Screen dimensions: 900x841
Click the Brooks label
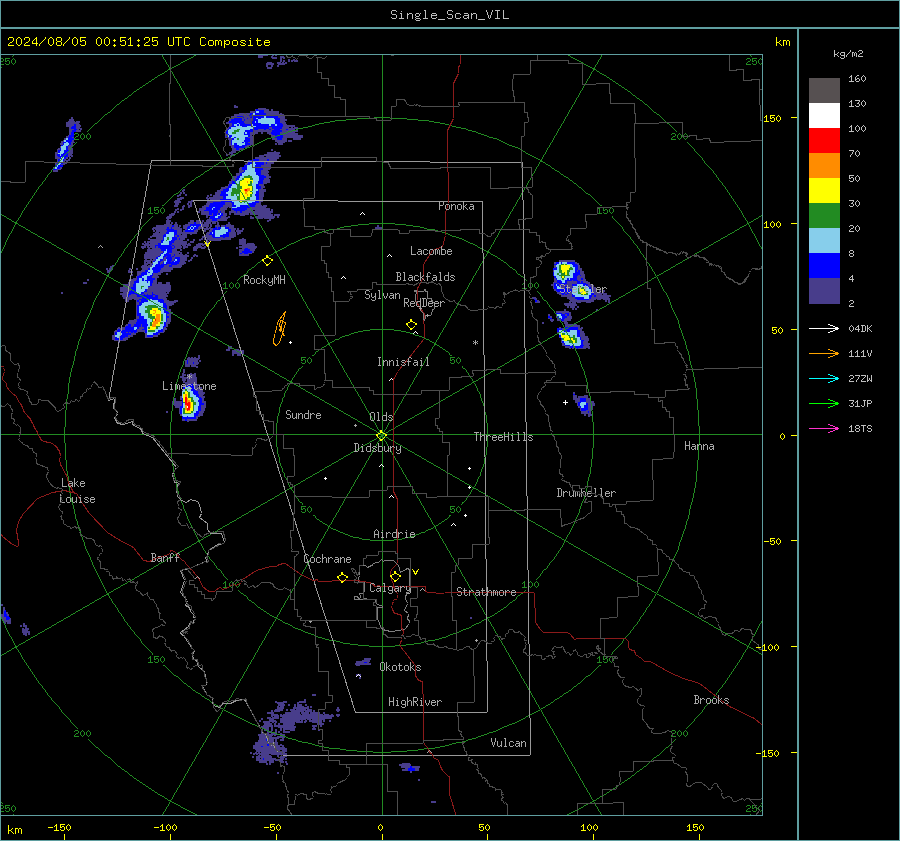(711, 700)
